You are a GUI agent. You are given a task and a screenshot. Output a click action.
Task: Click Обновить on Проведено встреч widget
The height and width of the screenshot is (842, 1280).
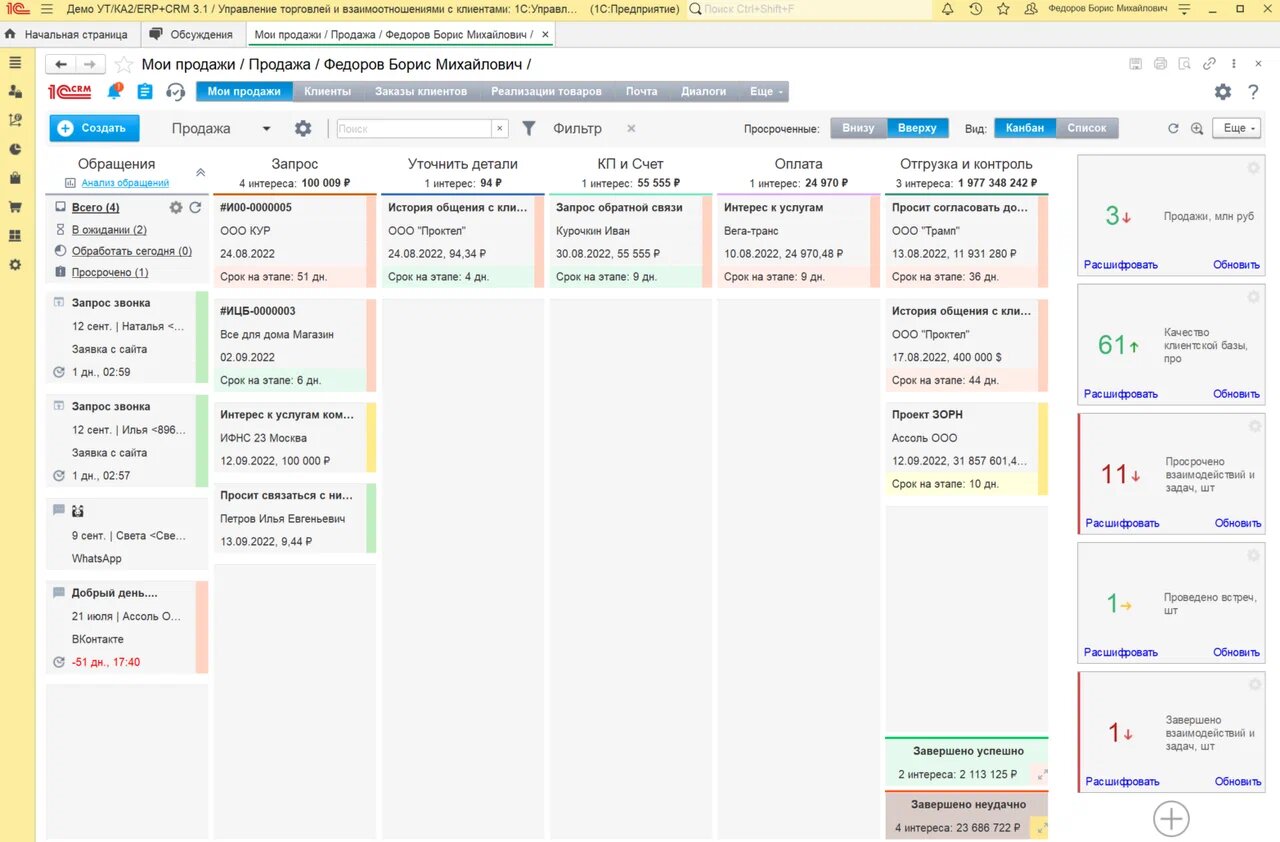coord(1237,652)
